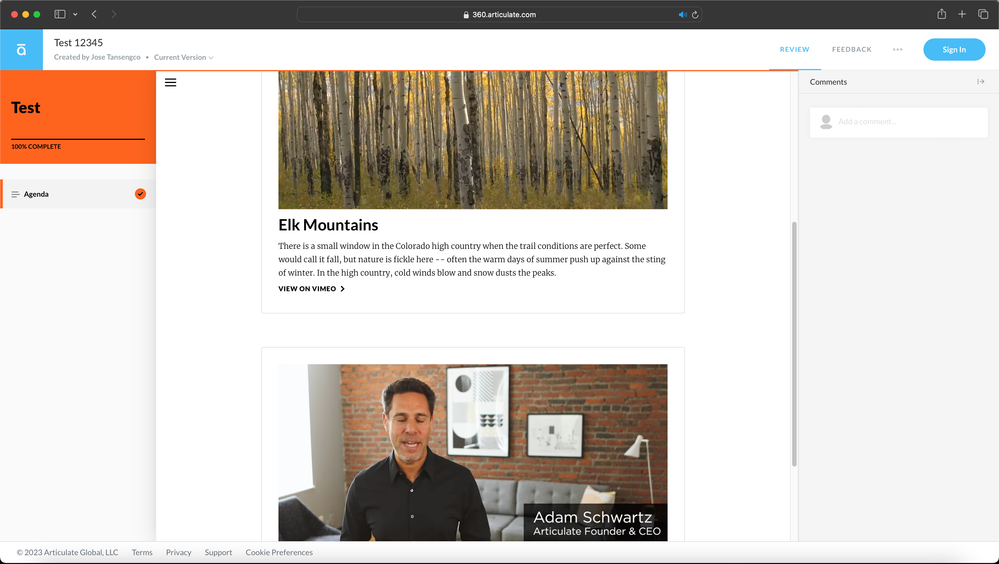Click the Sign In button
The height and width of the screenshot is (564, 999).
tap(954, 50)
